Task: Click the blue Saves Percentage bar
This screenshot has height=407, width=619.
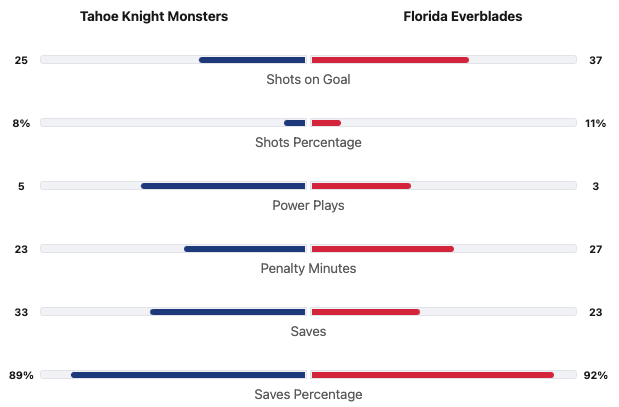Action: tap(188, 375)
